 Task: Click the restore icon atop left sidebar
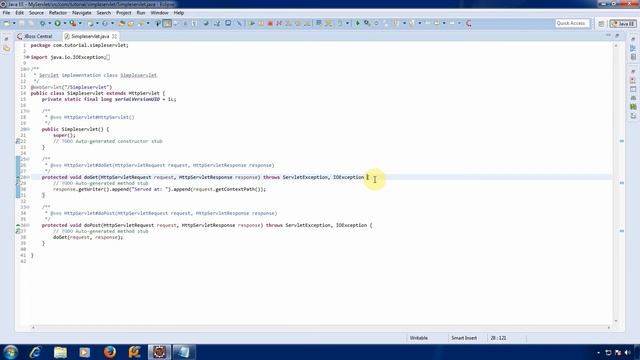[x=6, y=39]
